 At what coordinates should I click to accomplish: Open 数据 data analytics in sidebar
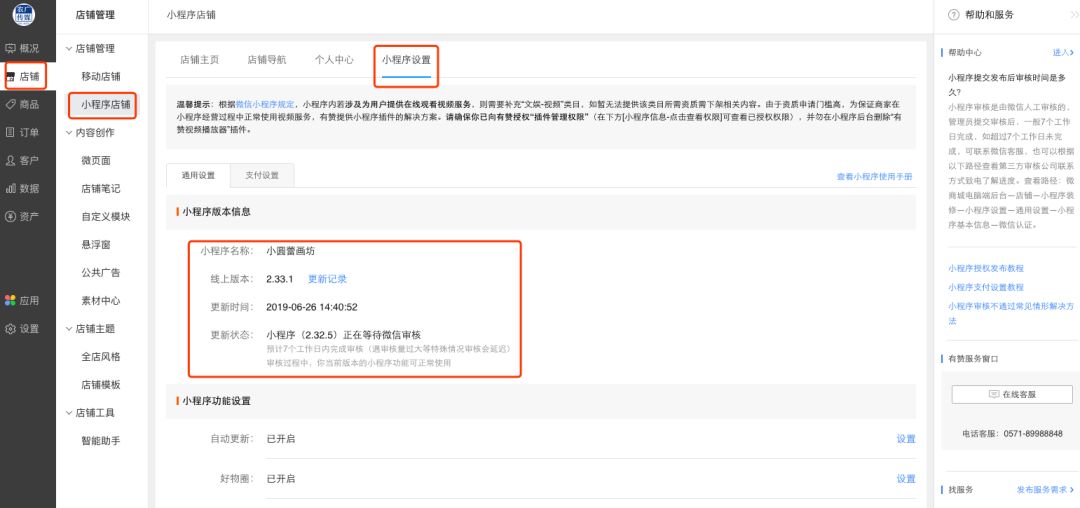click(23, 188)
